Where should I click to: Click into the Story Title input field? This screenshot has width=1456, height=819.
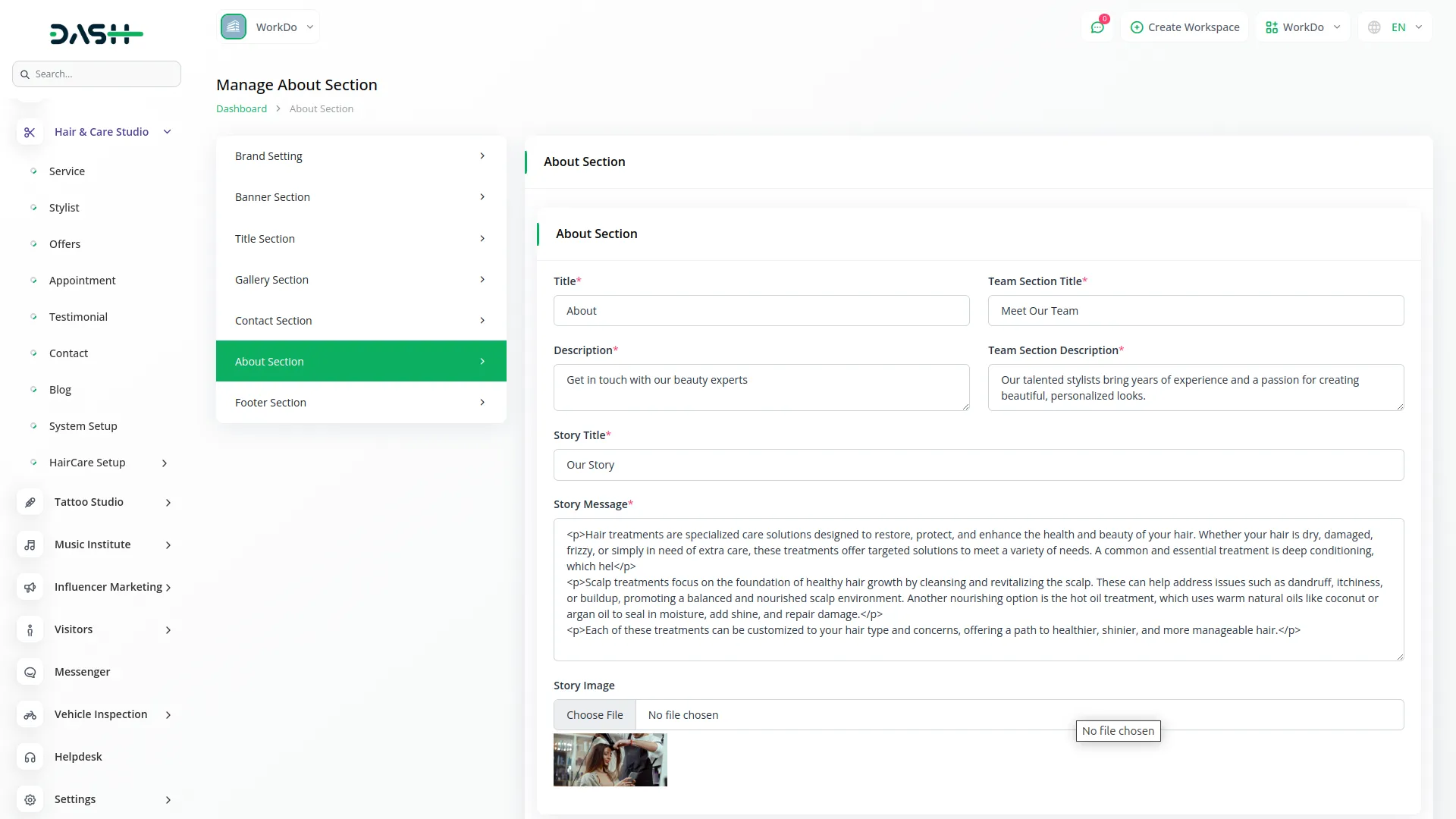pyautogui.click(x=978, y=465)
